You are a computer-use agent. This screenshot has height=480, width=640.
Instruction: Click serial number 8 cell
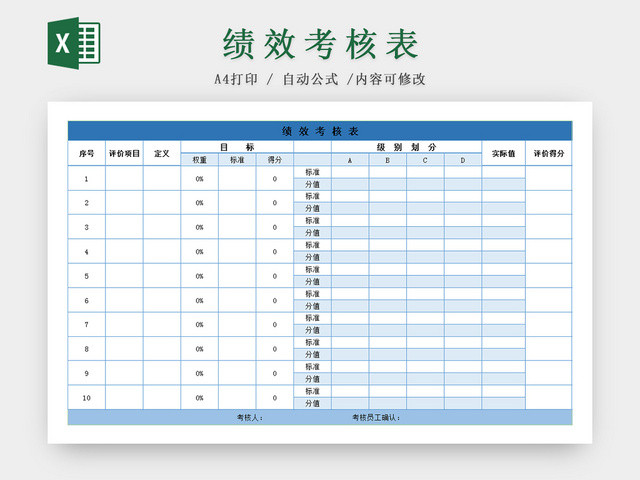(87, 349)
